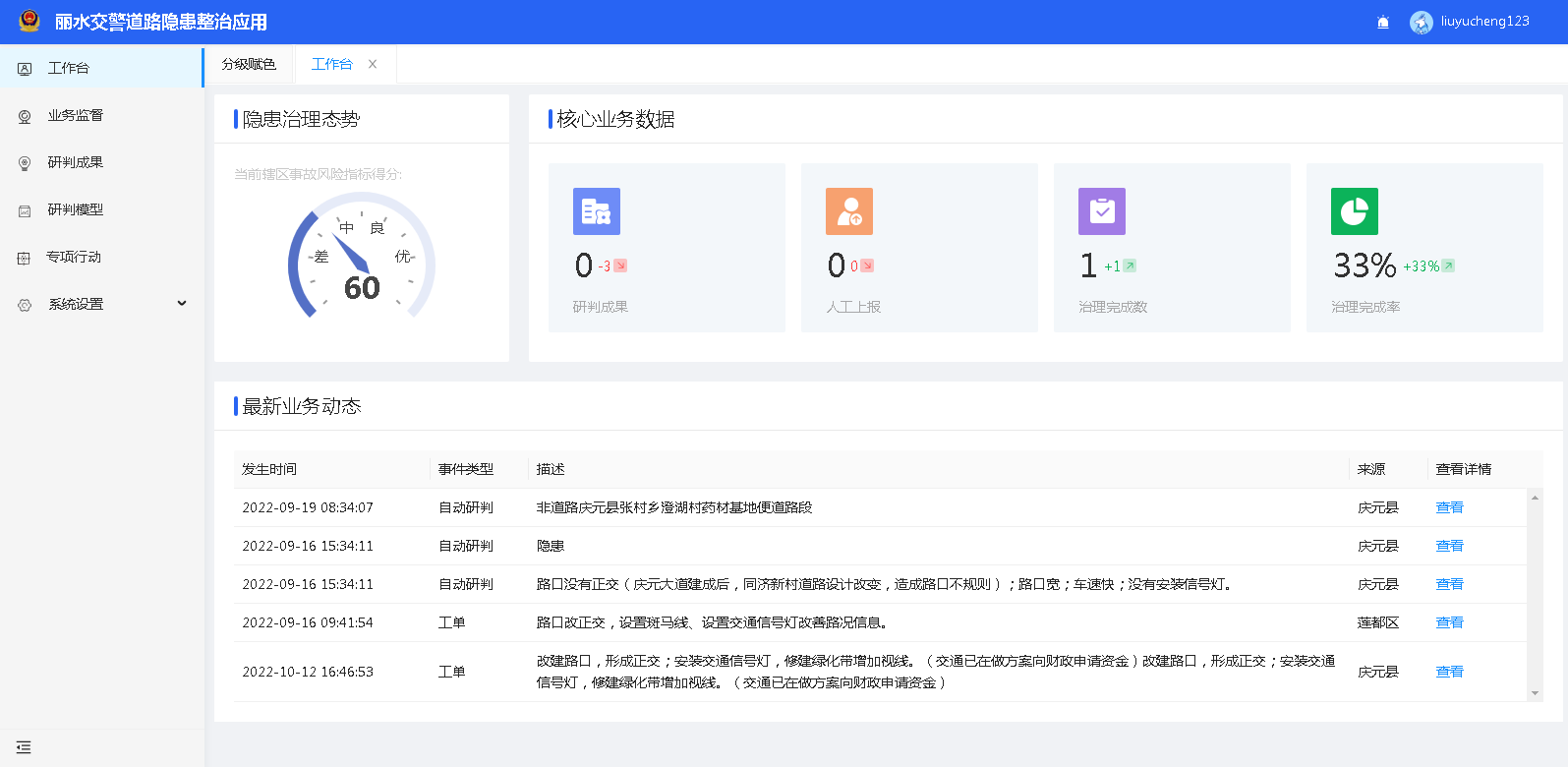
Task: Click the 丽水交警道路隐患整治应用 title
Action: 161,22
